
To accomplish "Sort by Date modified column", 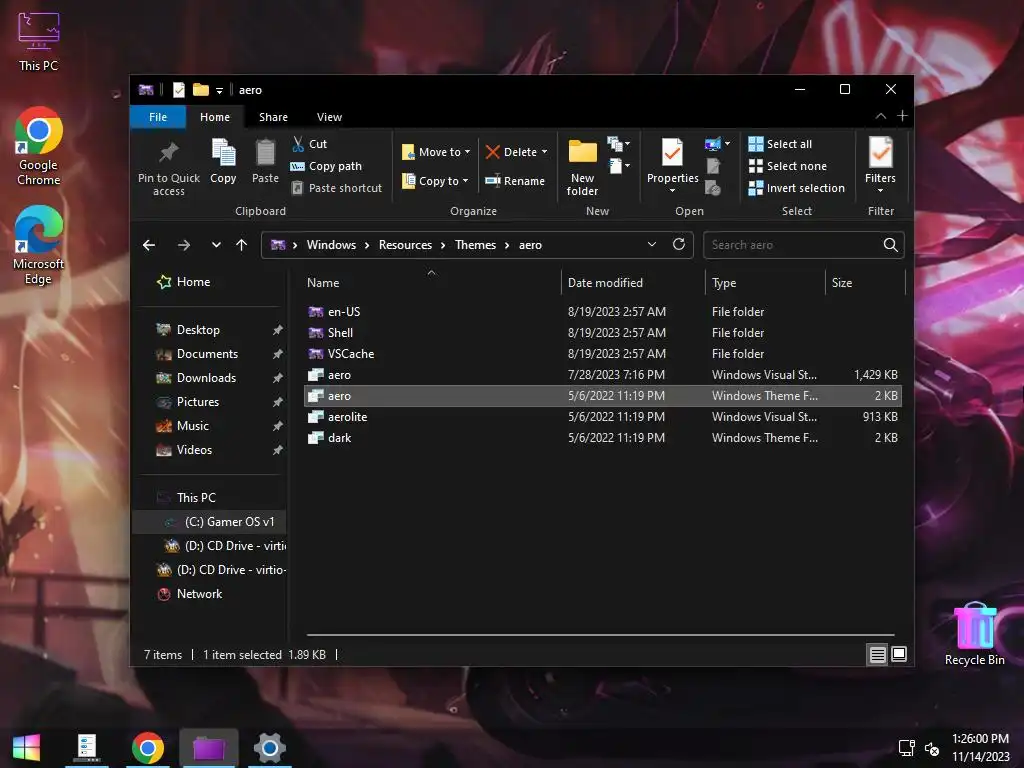I will click(x=633, y=283).
